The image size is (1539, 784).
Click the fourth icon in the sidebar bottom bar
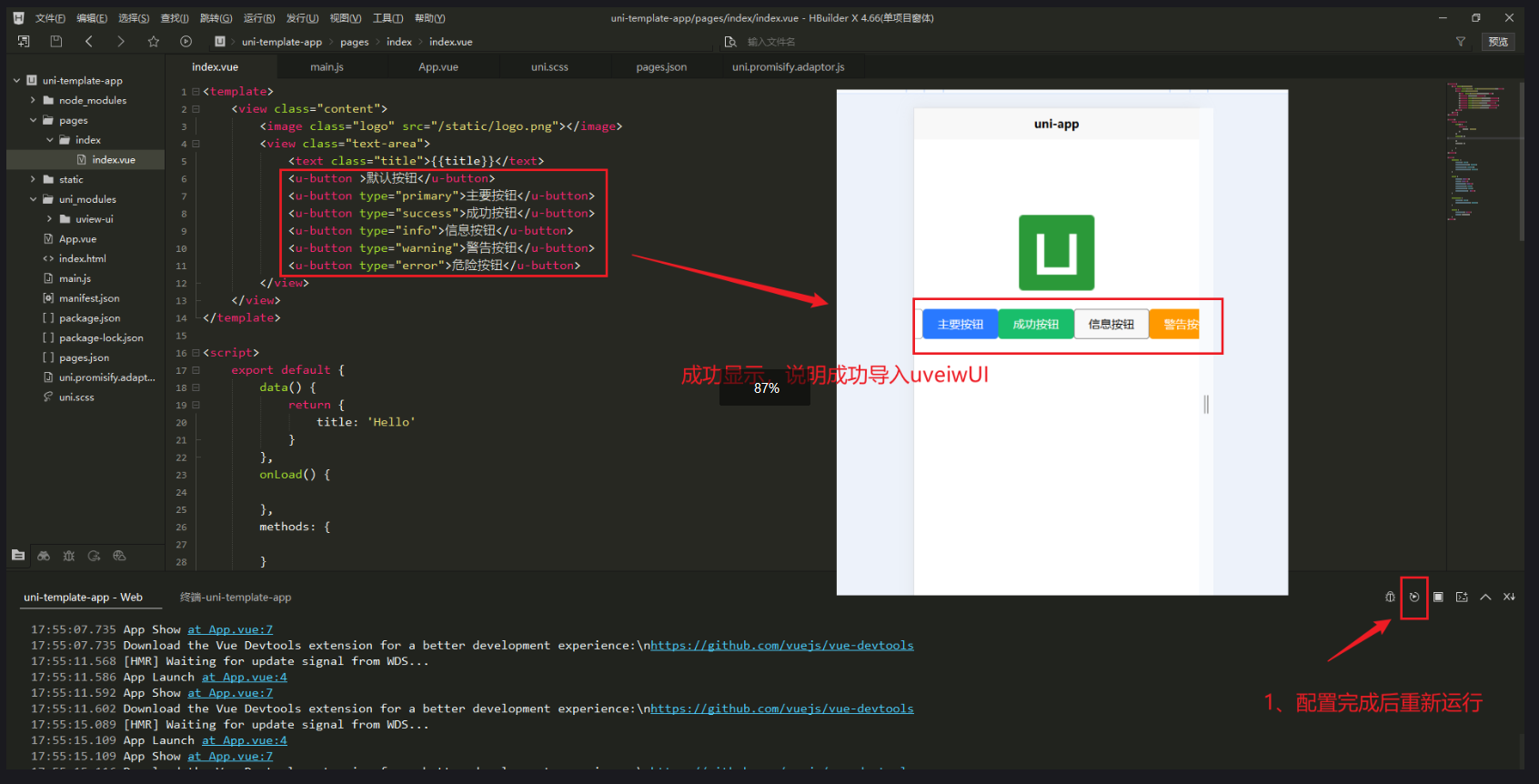pos(94,556)
